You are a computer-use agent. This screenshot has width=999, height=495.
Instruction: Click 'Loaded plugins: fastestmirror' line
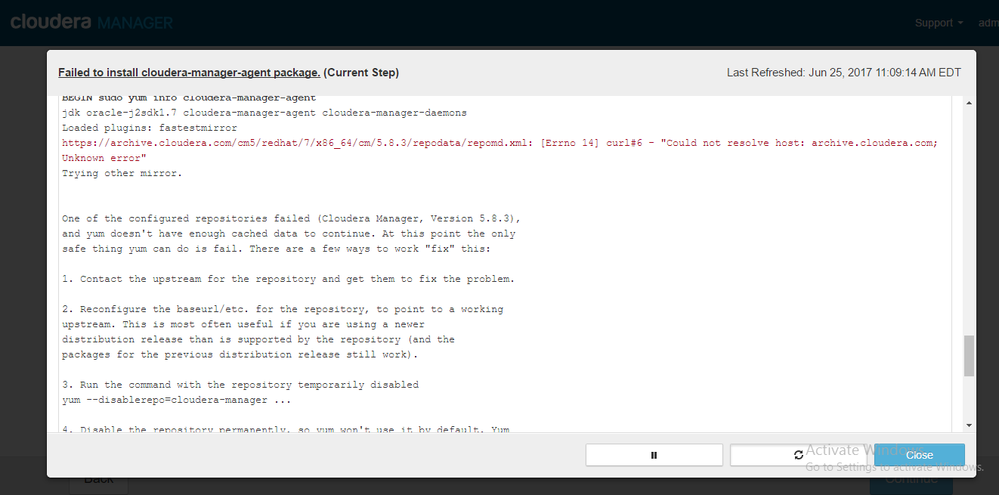point(149,128)
